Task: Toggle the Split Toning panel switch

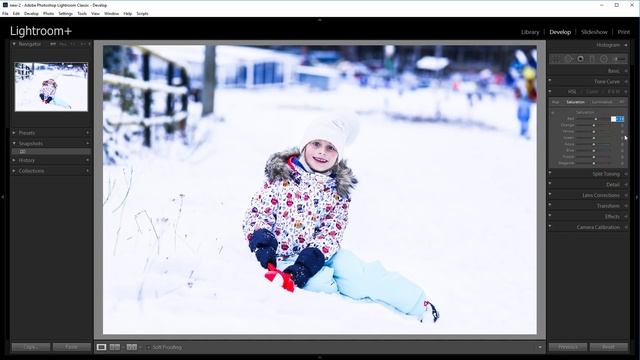Action: tap(550, 172)
